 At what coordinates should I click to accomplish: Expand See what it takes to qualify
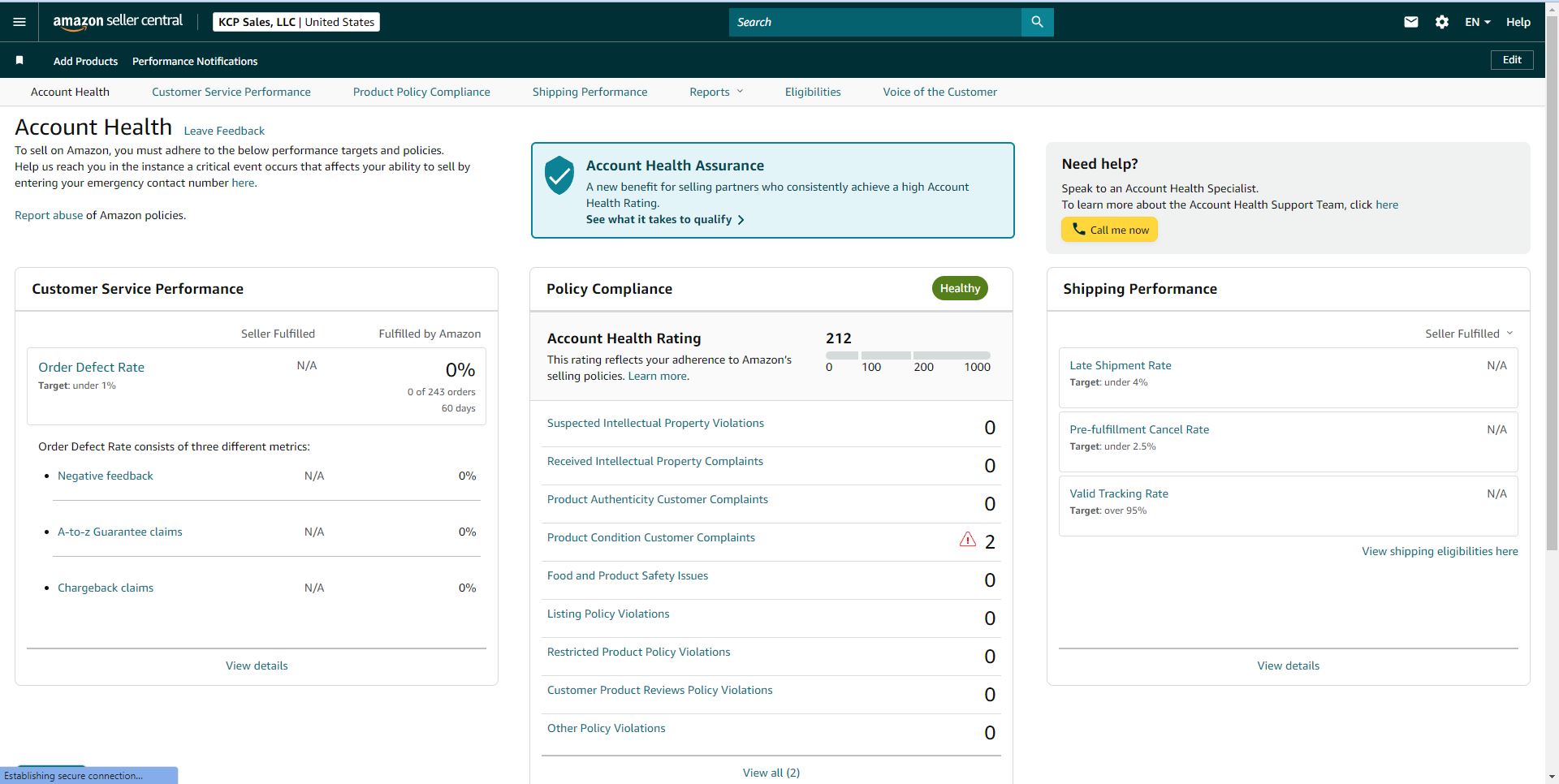(665, 219)
